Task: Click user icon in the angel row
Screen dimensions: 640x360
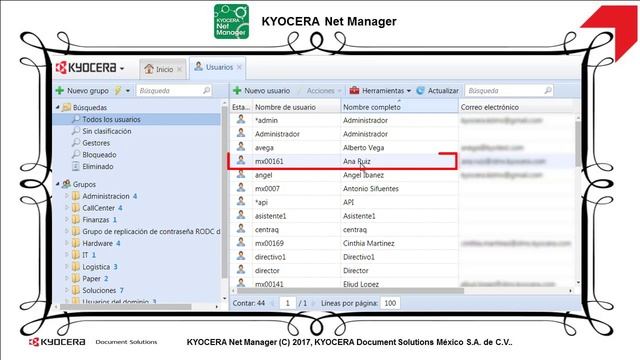Action: tap(241, 174)
